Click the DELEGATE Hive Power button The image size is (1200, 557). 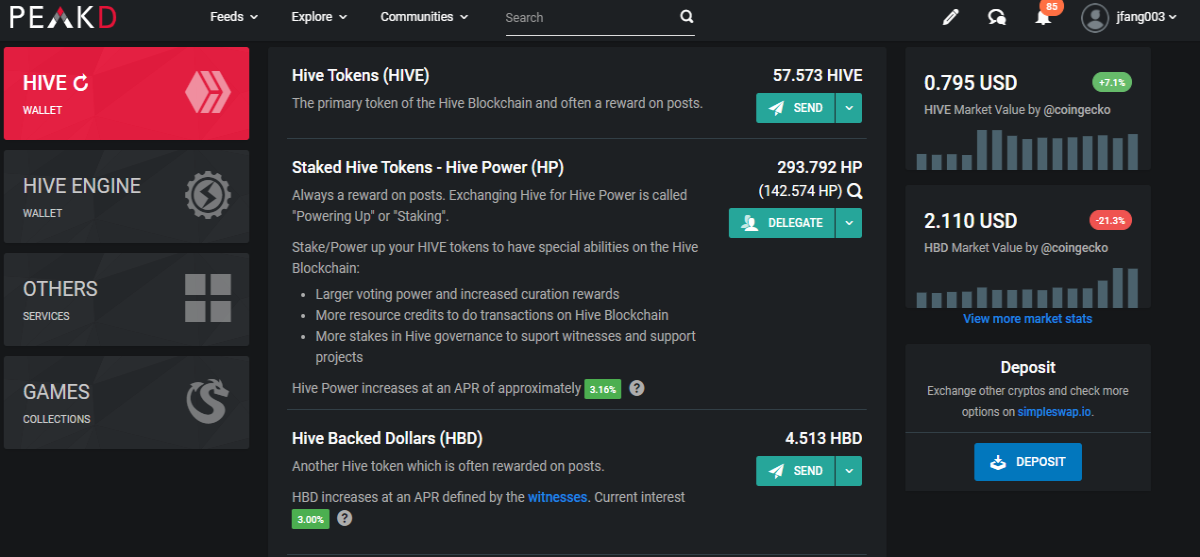[x=782, y=223]
